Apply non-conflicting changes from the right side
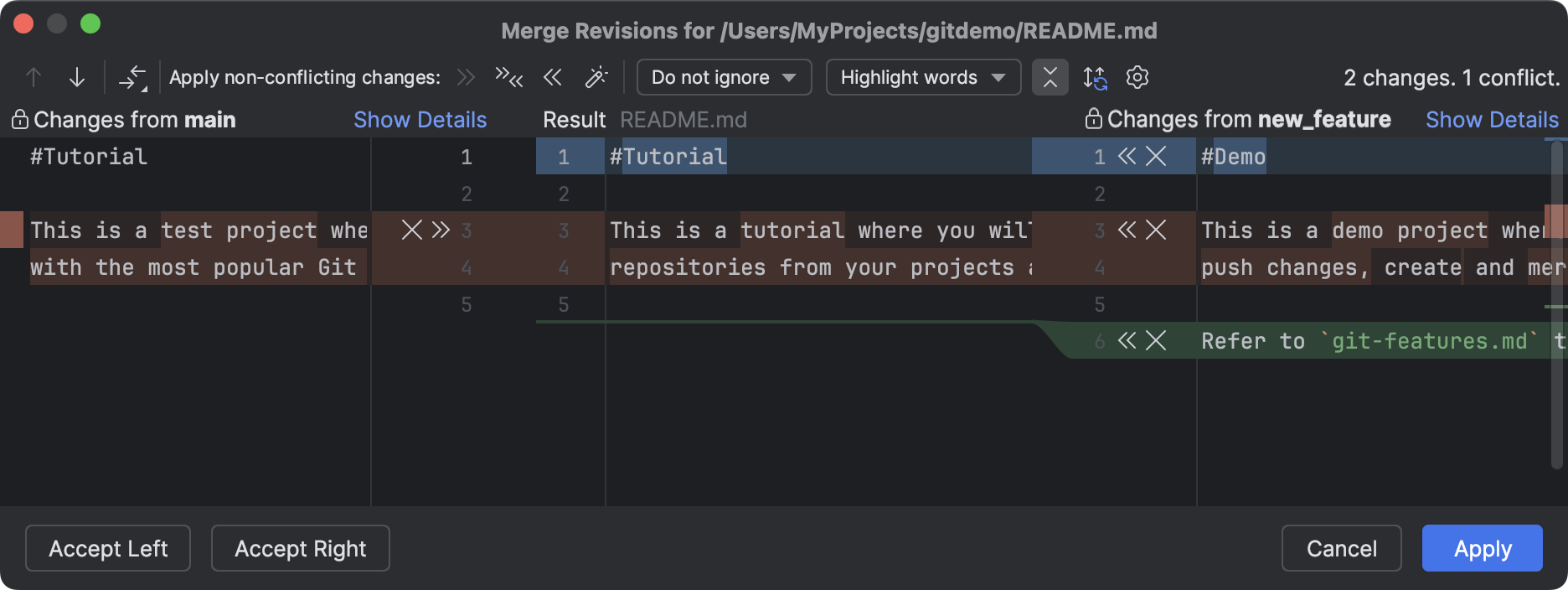Screen dimensions: 1568x590 point(552,78)
